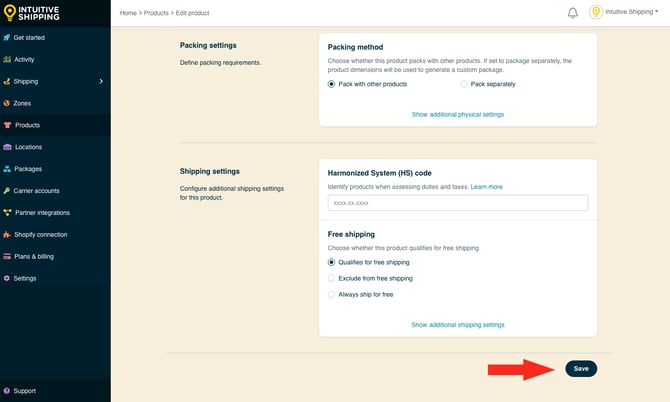Screen dimensions: 670x402
Task: Open the Learn more link
Action: pos(487,187)
